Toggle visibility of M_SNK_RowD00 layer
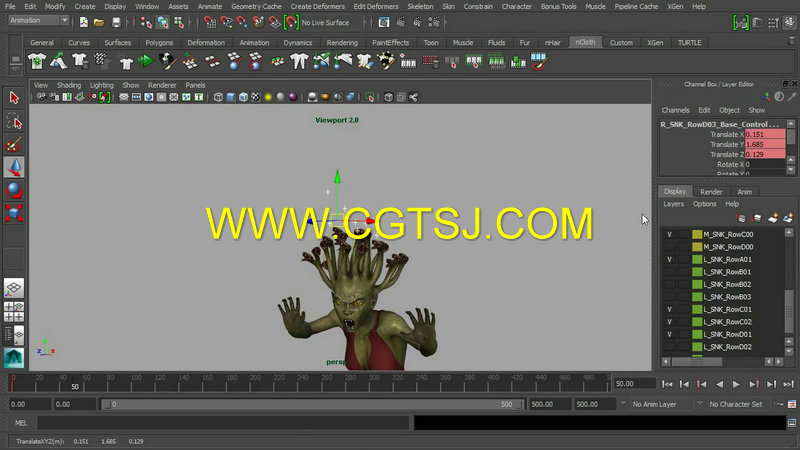Image resolution: width=800 pixels, height=450 pixels. (669, 247)
